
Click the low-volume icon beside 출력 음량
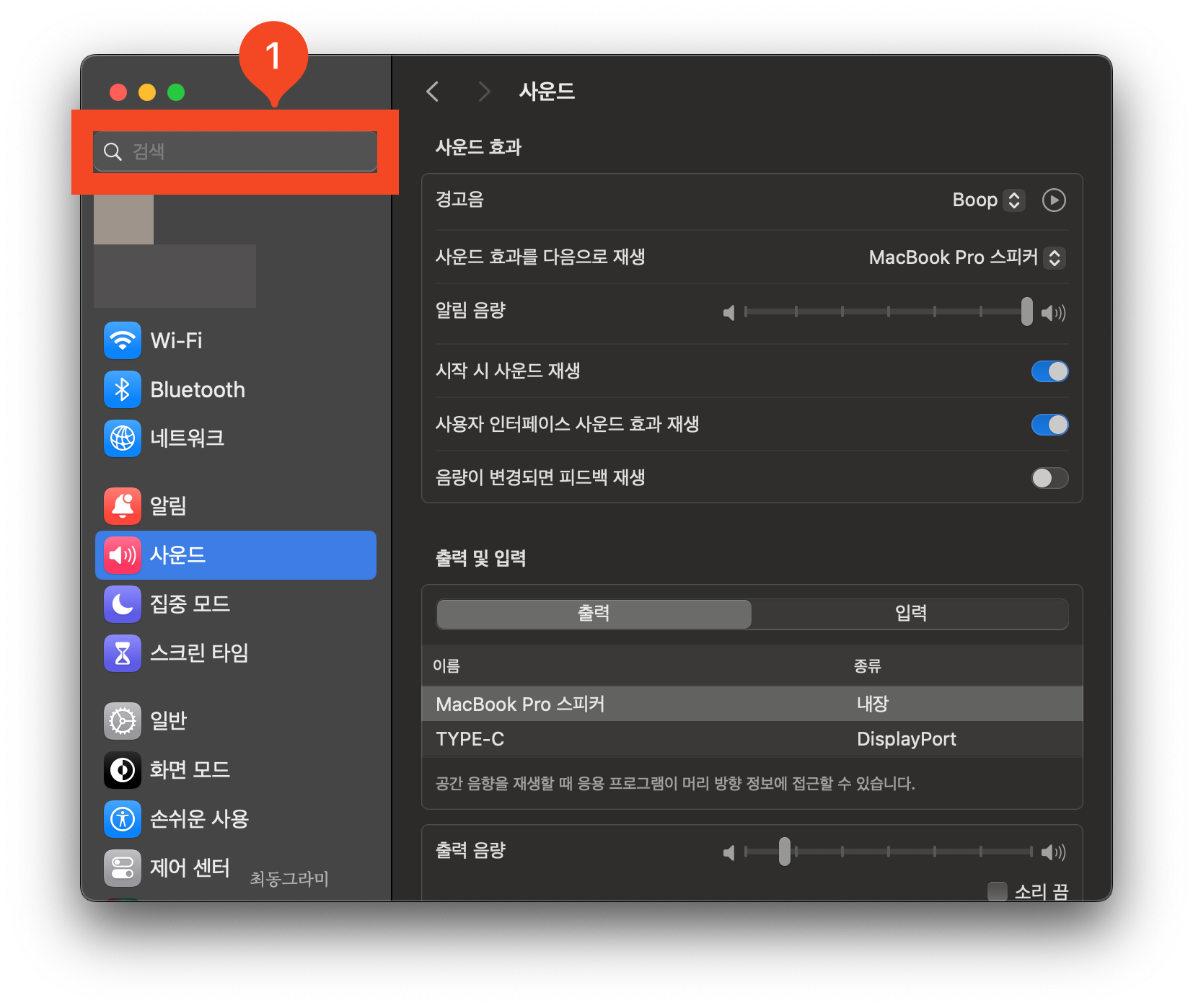[728, 852]
